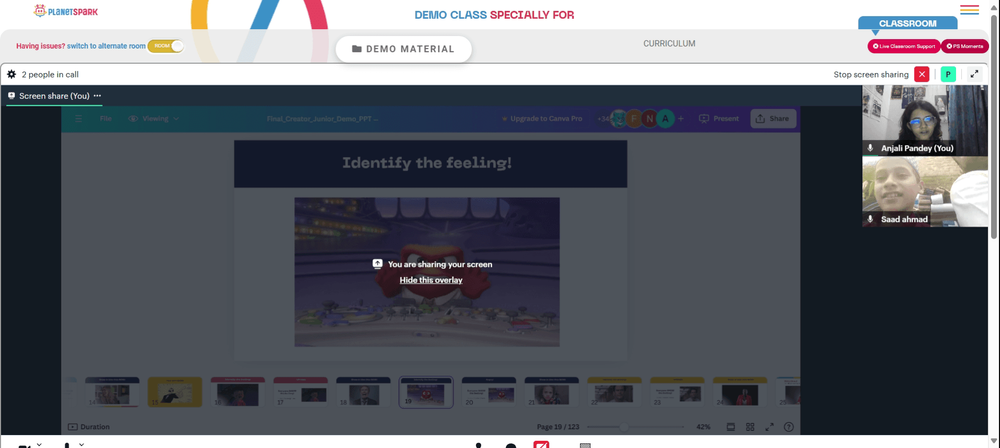This screenshot has width=1000, height=448.
Task: Open the Canva File menu
Action: point(106,119)
